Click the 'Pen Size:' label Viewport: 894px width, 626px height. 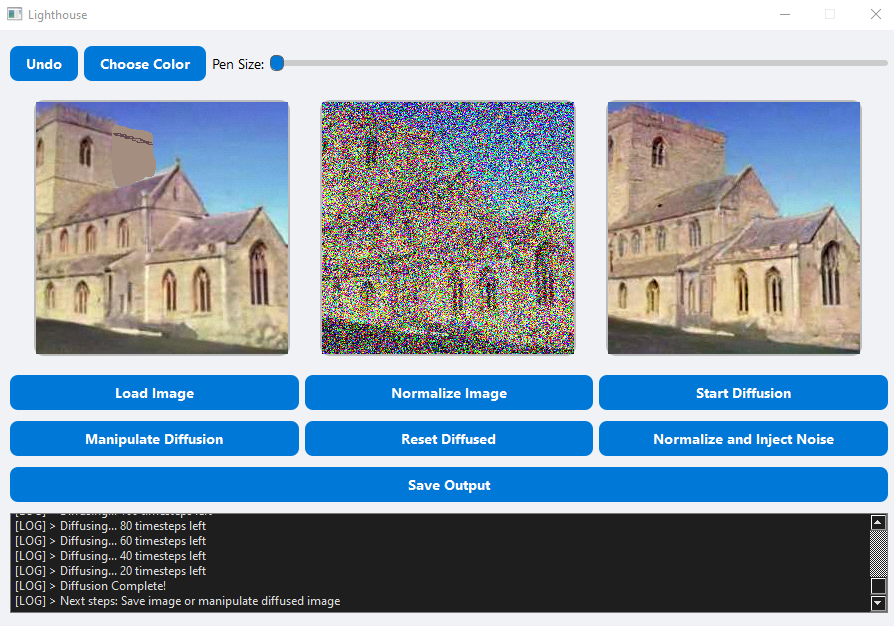click(x=238, y=64)
